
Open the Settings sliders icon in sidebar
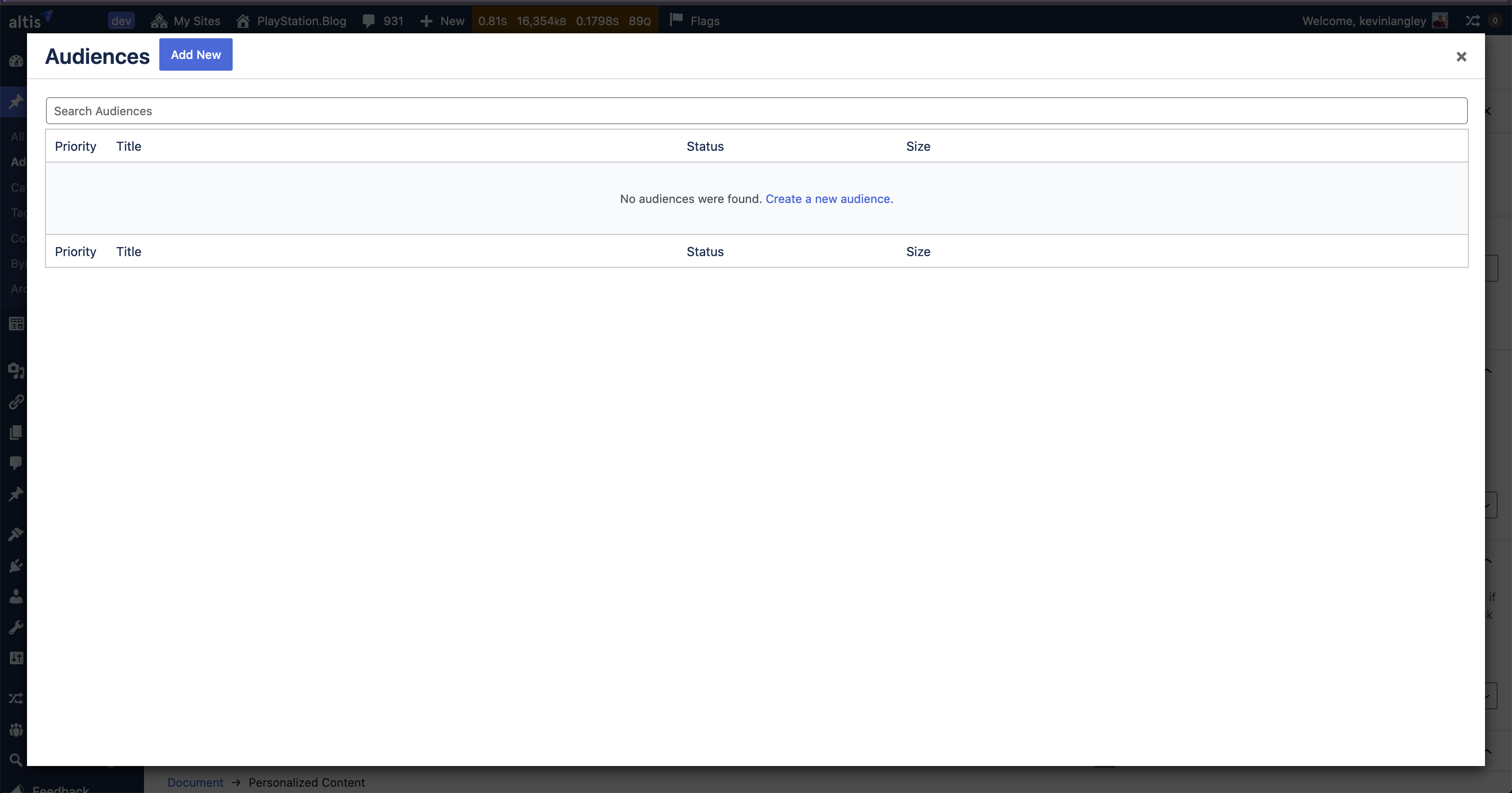(16, 658)
